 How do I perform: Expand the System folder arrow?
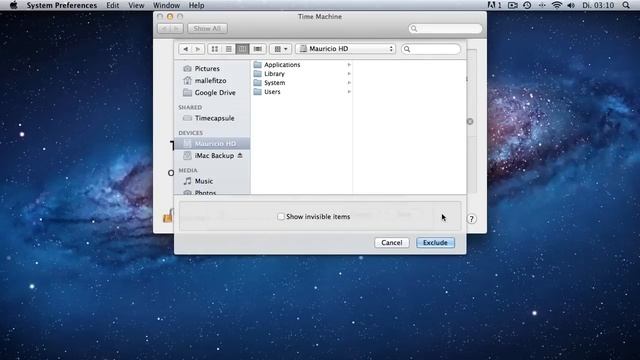coord(349,82)
